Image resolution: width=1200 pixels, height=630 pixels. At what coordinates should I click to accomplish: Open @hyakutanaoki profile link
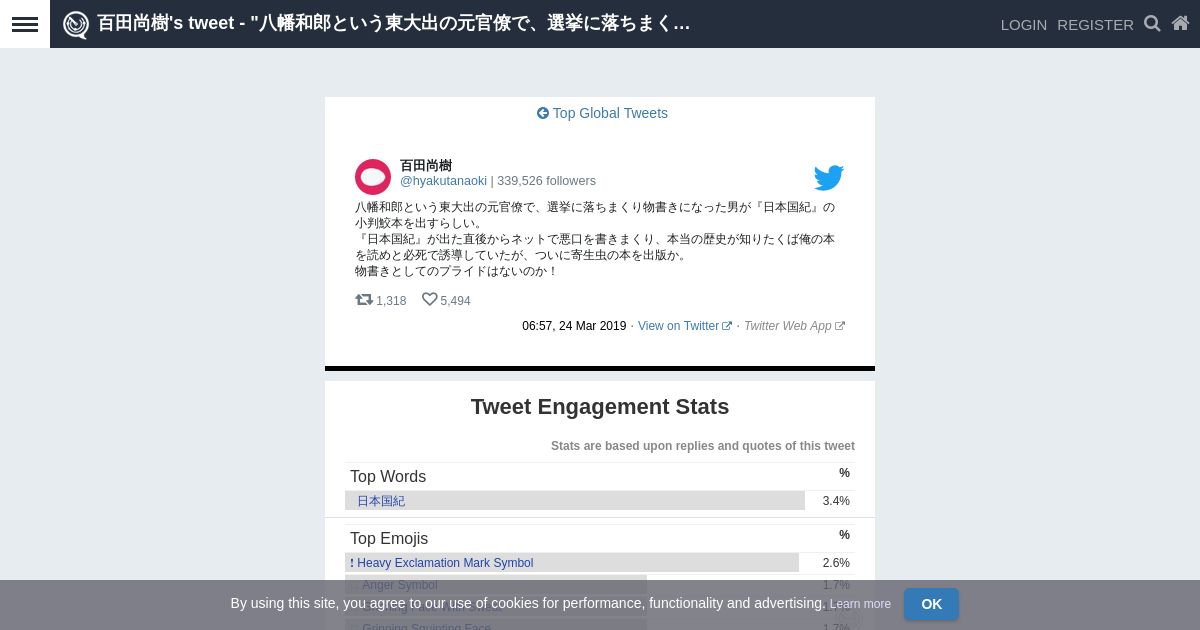pyautogui.click(x=443, y=181)
